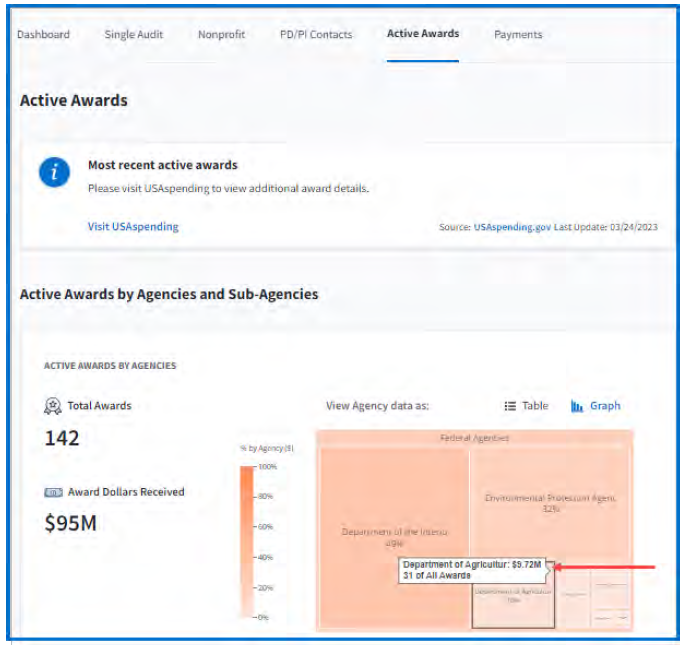Follow the Visit USAspending link
This screenshot has width=685, height=645.
tap(133, 227)
